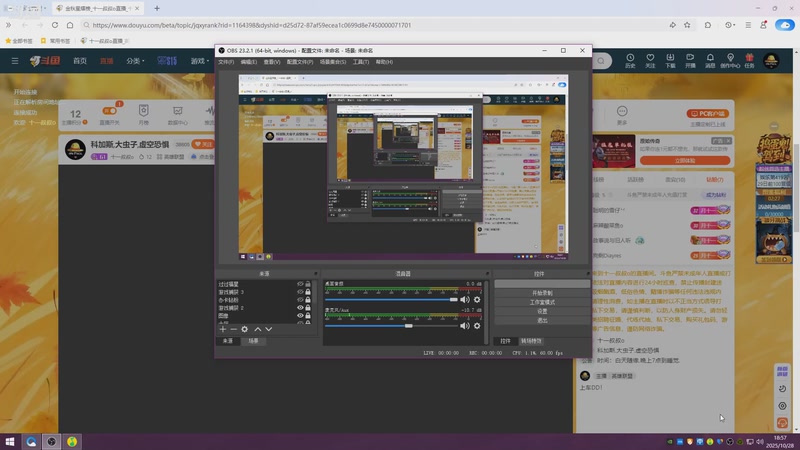Open Douyu 创作中心 icon

click(x=730, y=61)
